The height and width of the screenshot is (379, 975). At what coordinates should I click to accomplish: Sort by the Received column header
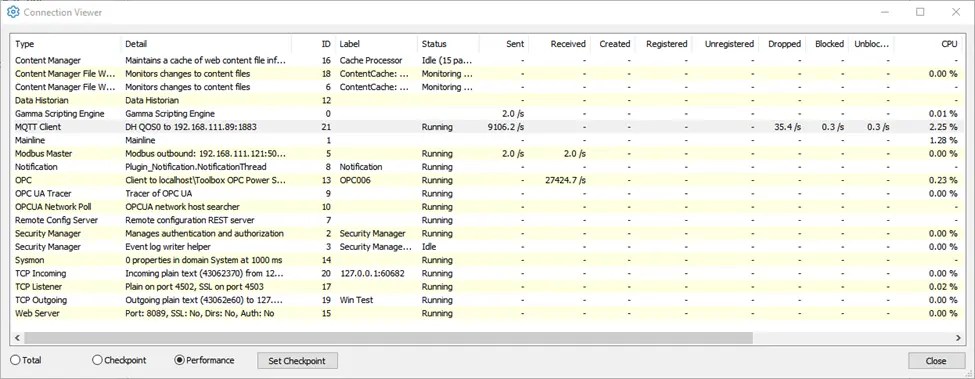pos(559,43)
